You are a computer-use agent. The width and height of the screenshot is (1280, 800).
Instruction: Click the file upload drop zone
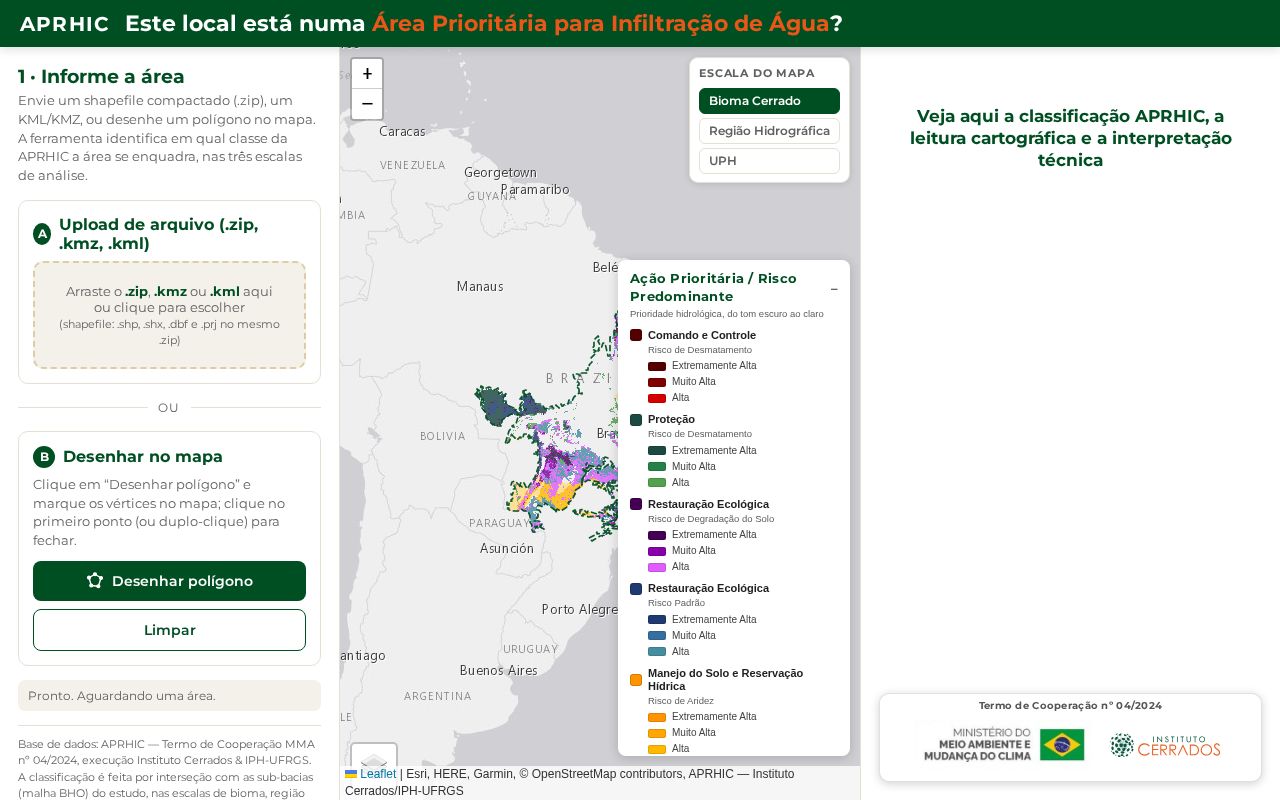coord(169,315)
